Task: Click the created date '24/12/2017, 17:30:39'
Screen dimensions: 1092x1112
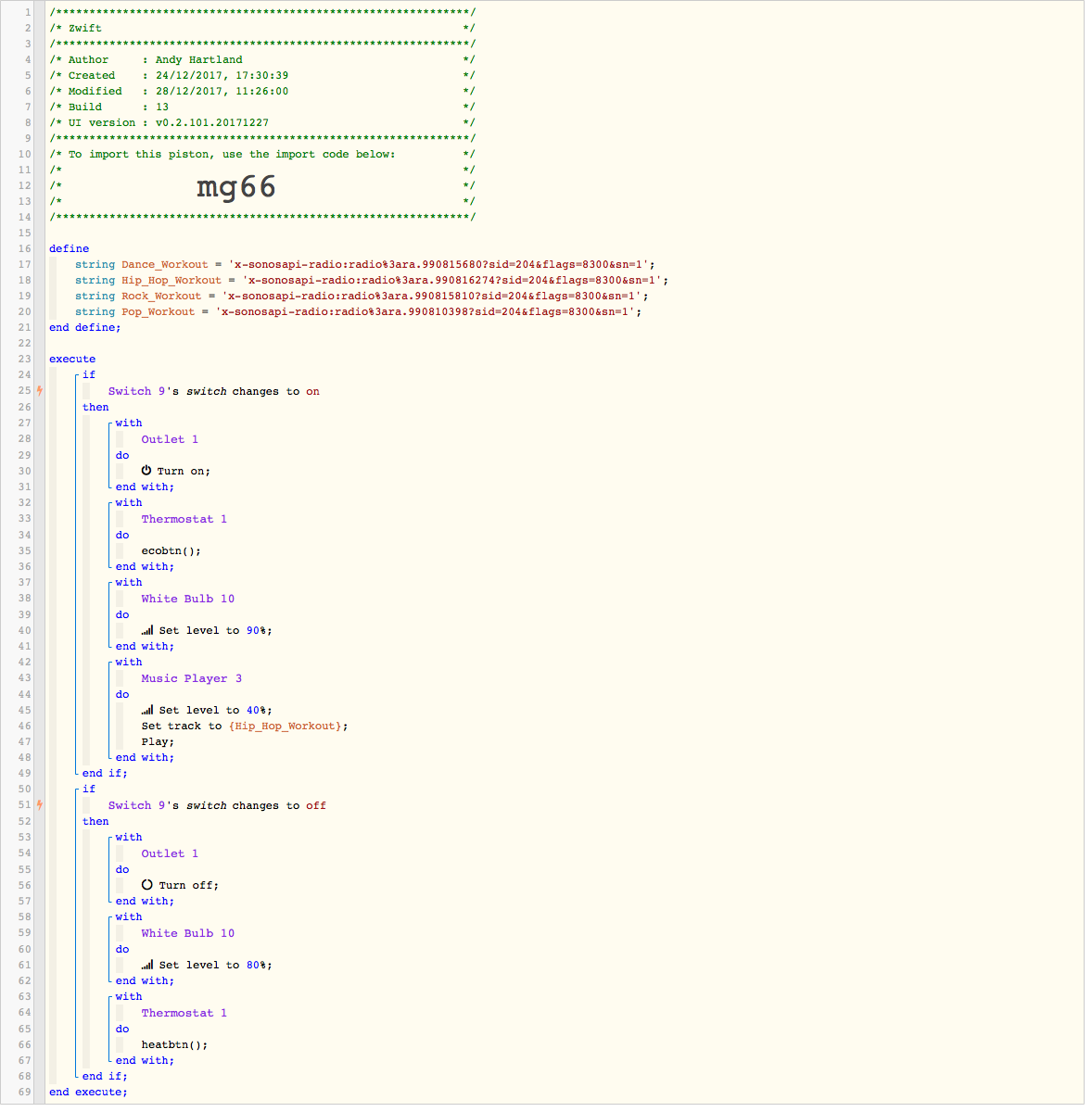Action: click(x=222, y=75)
